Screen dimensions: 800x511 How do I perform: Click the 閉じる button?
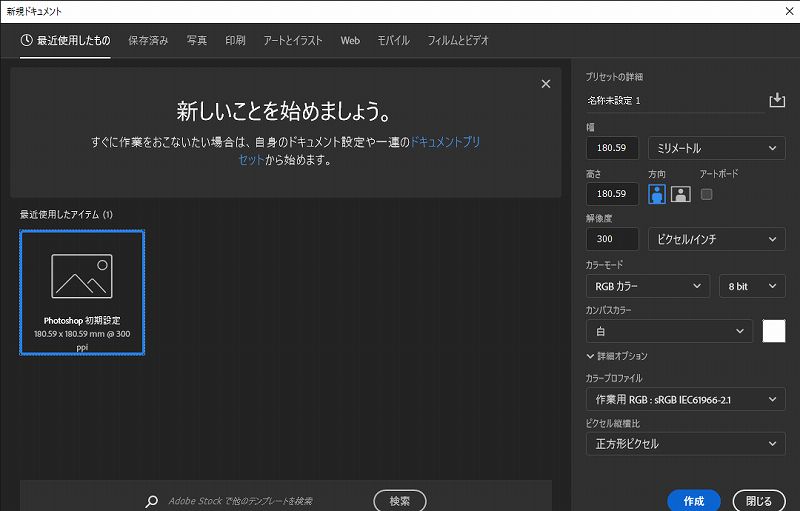point(759,501)
